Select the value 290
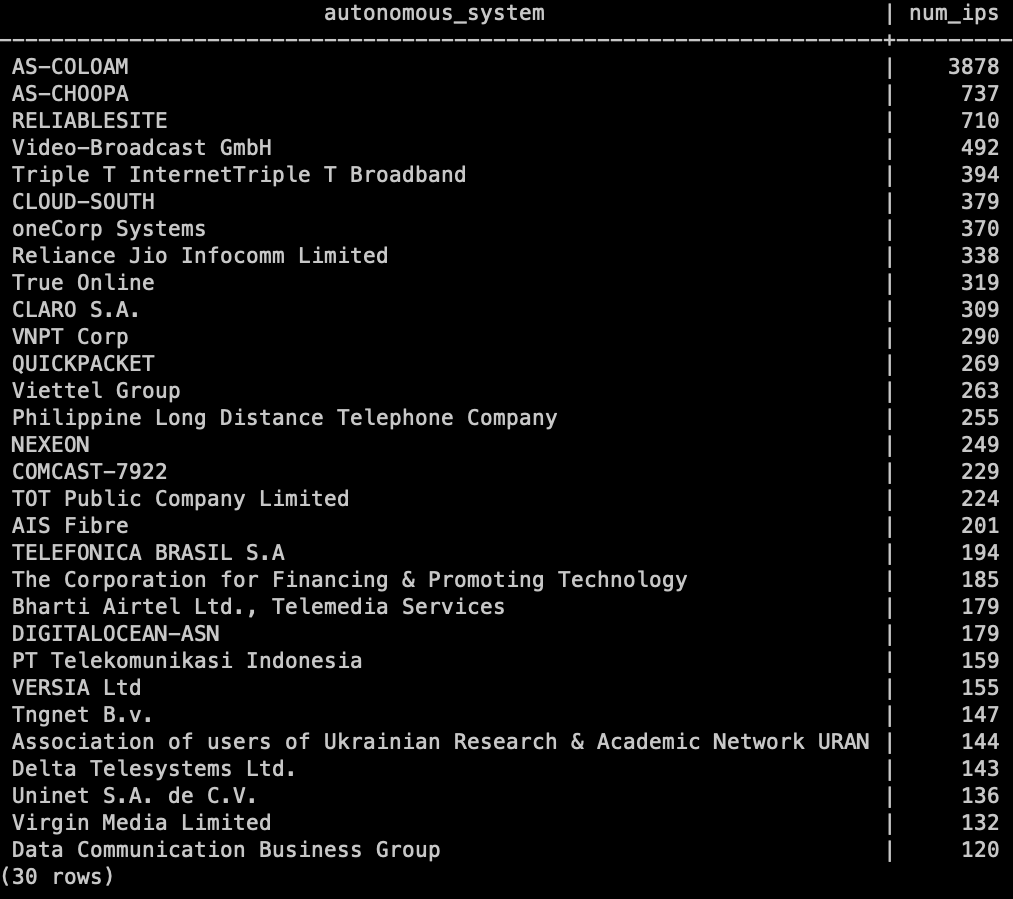This screenshot has height=899, width=1013. click(x=979, y=337)
